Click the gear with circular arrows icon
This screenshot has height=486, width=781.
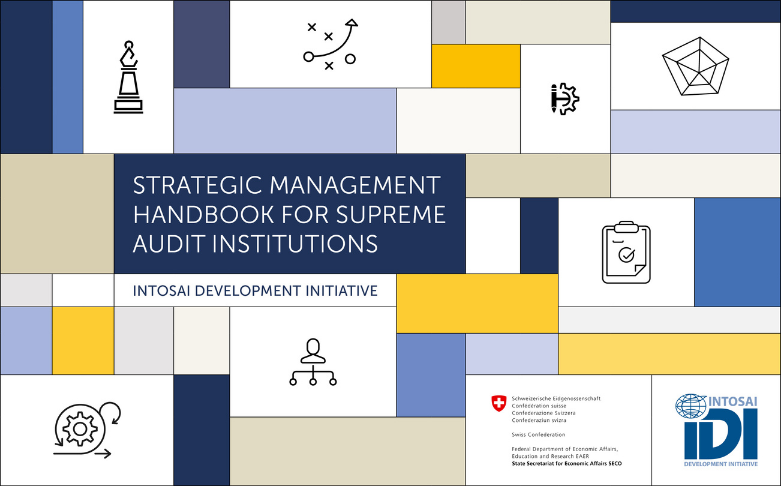85,429
